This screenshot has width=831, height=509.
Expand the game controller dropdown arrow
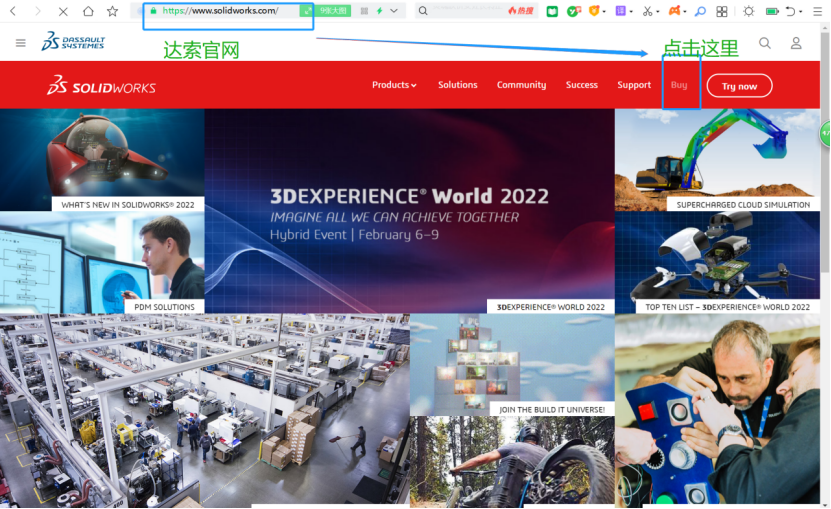[684, 12]
